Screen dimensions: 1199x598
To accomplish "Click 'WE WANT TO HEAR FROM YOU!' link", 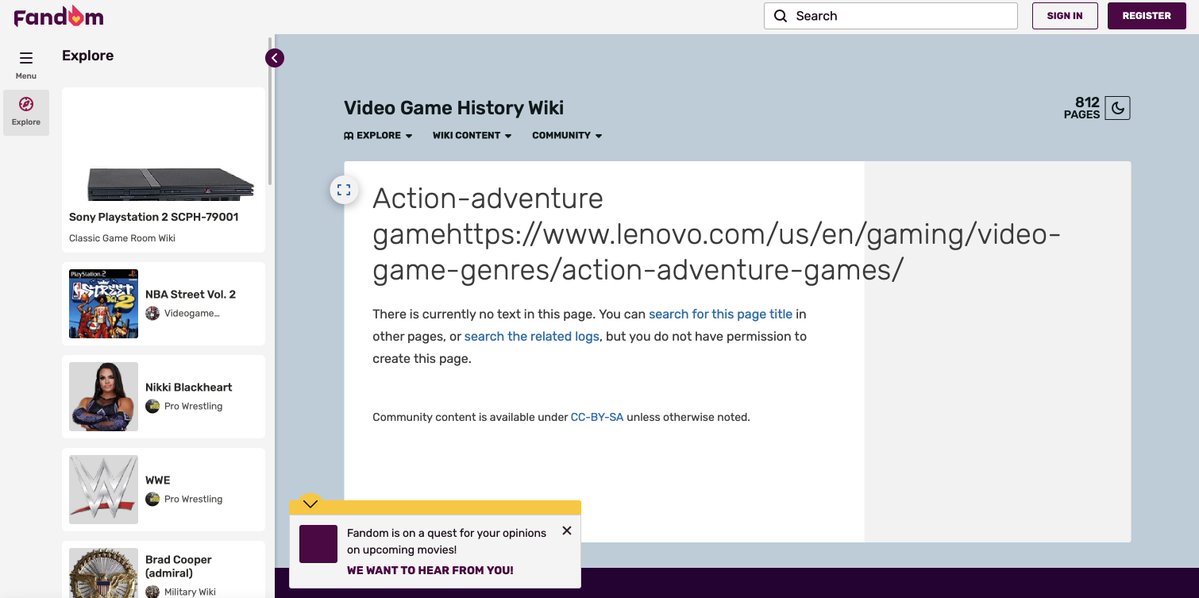I will pos(430,570).
